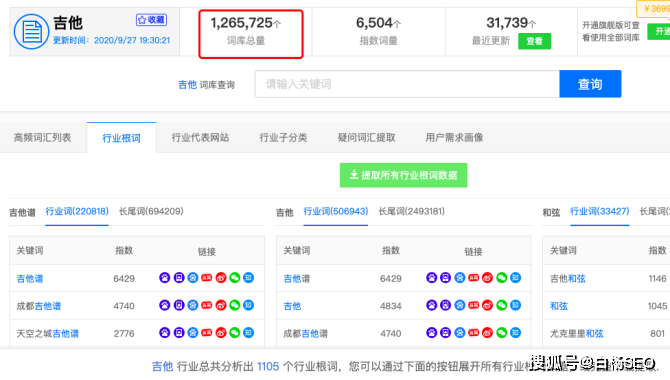This screenshot has width=670, height=380.
Task: Open Zhihu icon, 吉他 group's 吉他谱 row
Action: point(516,278)
